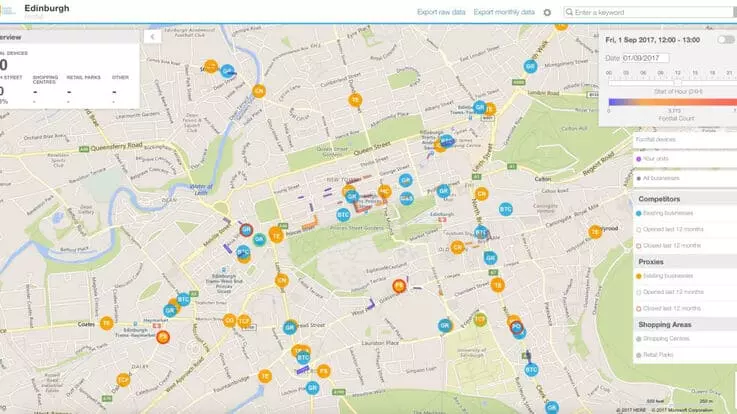
Task: Enable Proxies Closed last 12 months
Action: [685, 309]
